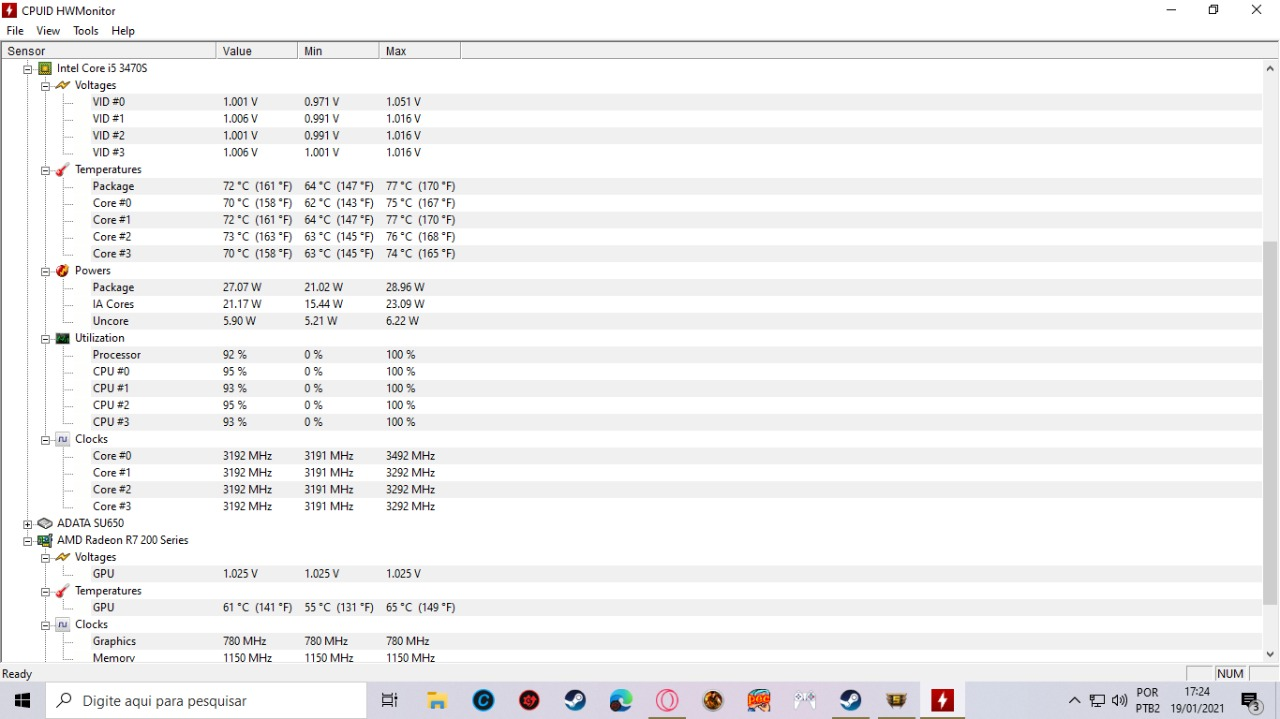Image resolution: width=1280 pixels, height=719 pixels.
Task: Click the CPU Voltages lightning icon
Action: [x=63, y=85]
